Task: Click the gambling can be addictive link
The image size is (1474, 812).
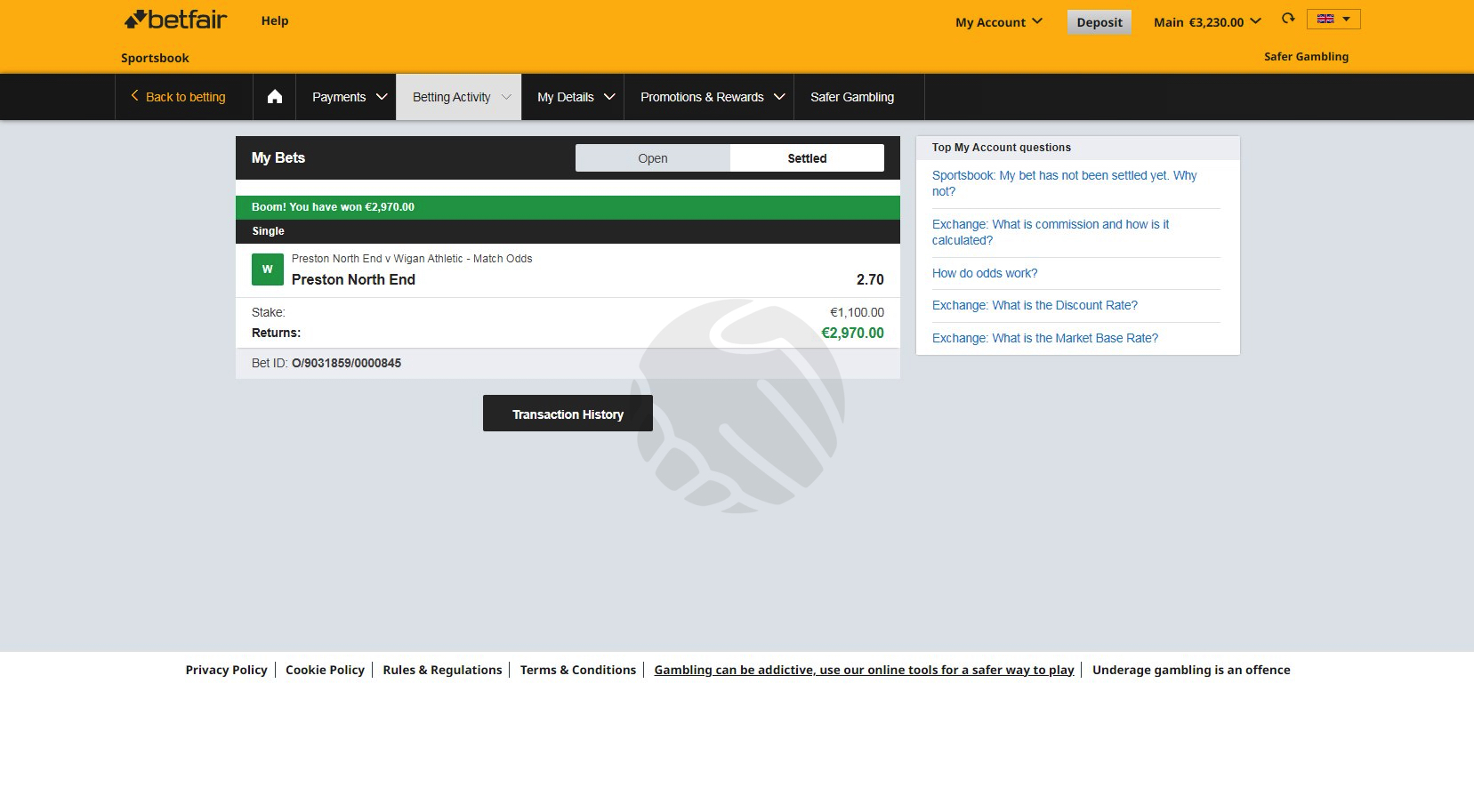Action: click(x=864, y=670)
